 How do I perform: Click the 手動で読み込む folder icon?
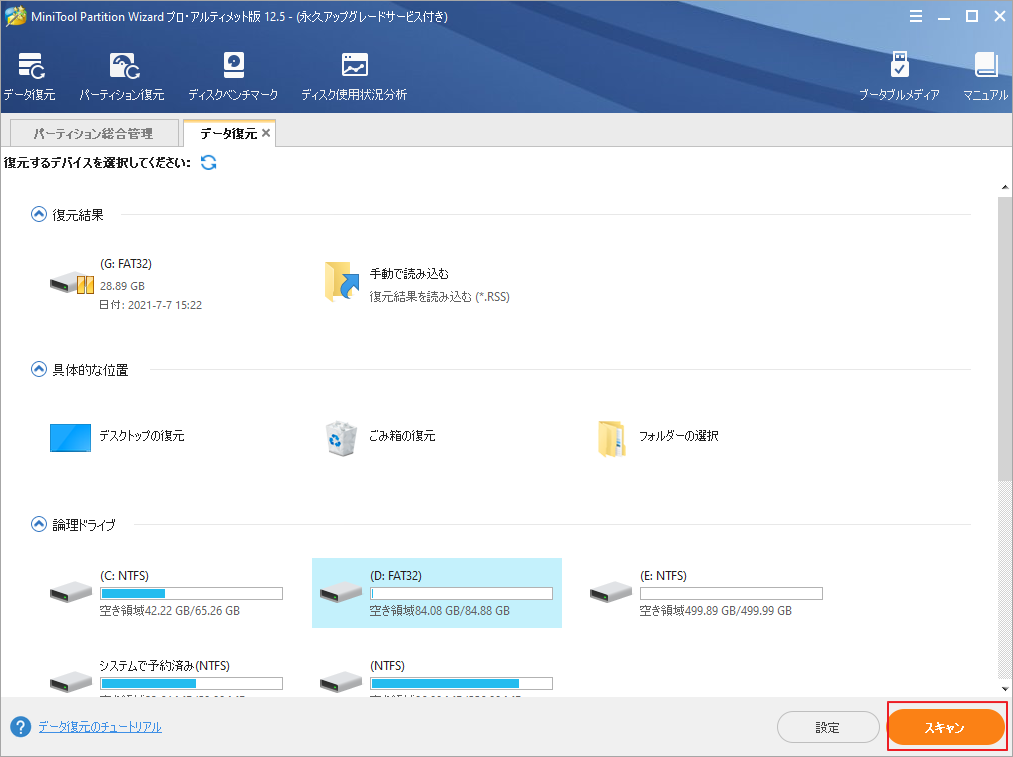click(x=342, y=282)
